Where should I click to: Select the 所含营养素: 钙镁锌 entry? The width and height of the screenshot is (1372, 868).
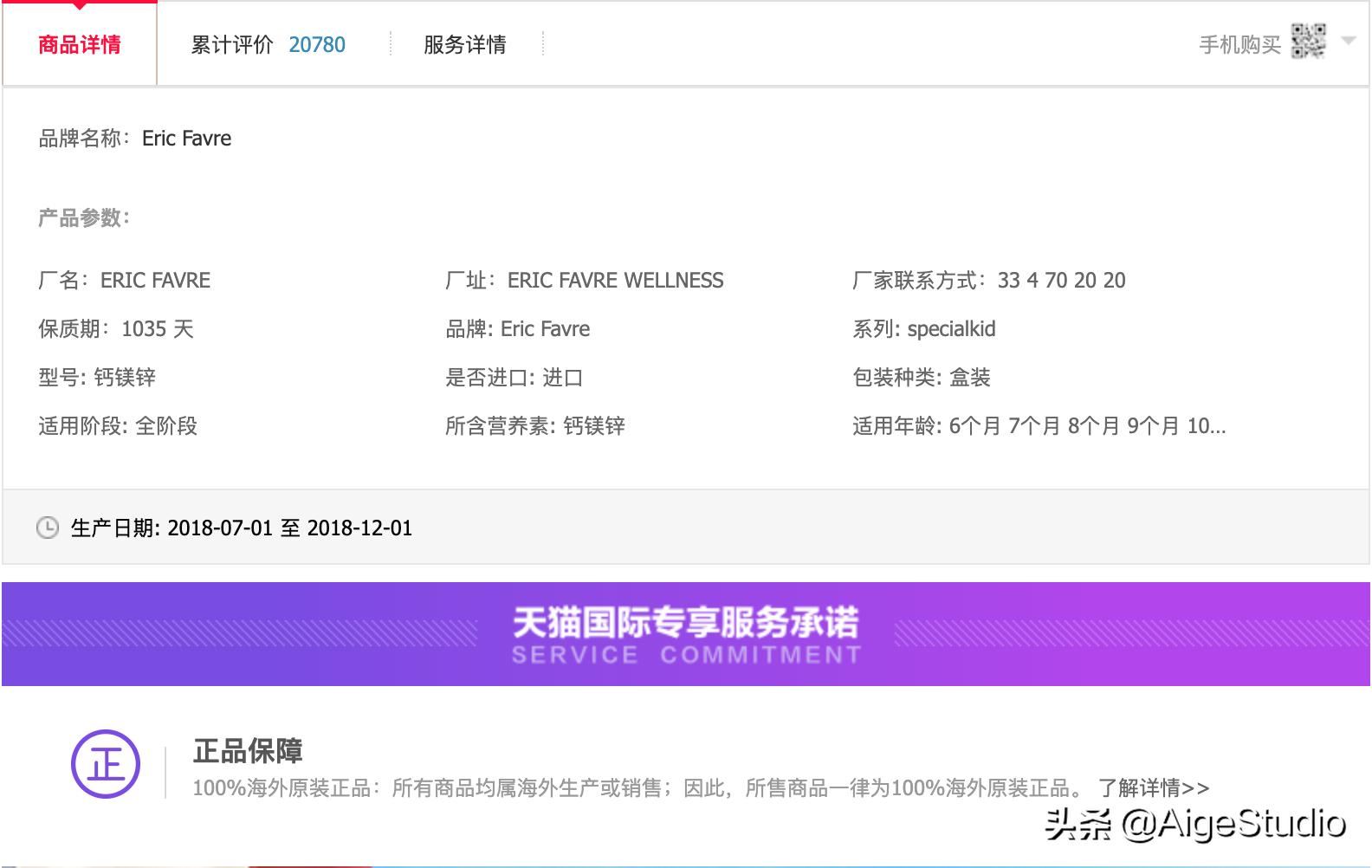point(535,426)
